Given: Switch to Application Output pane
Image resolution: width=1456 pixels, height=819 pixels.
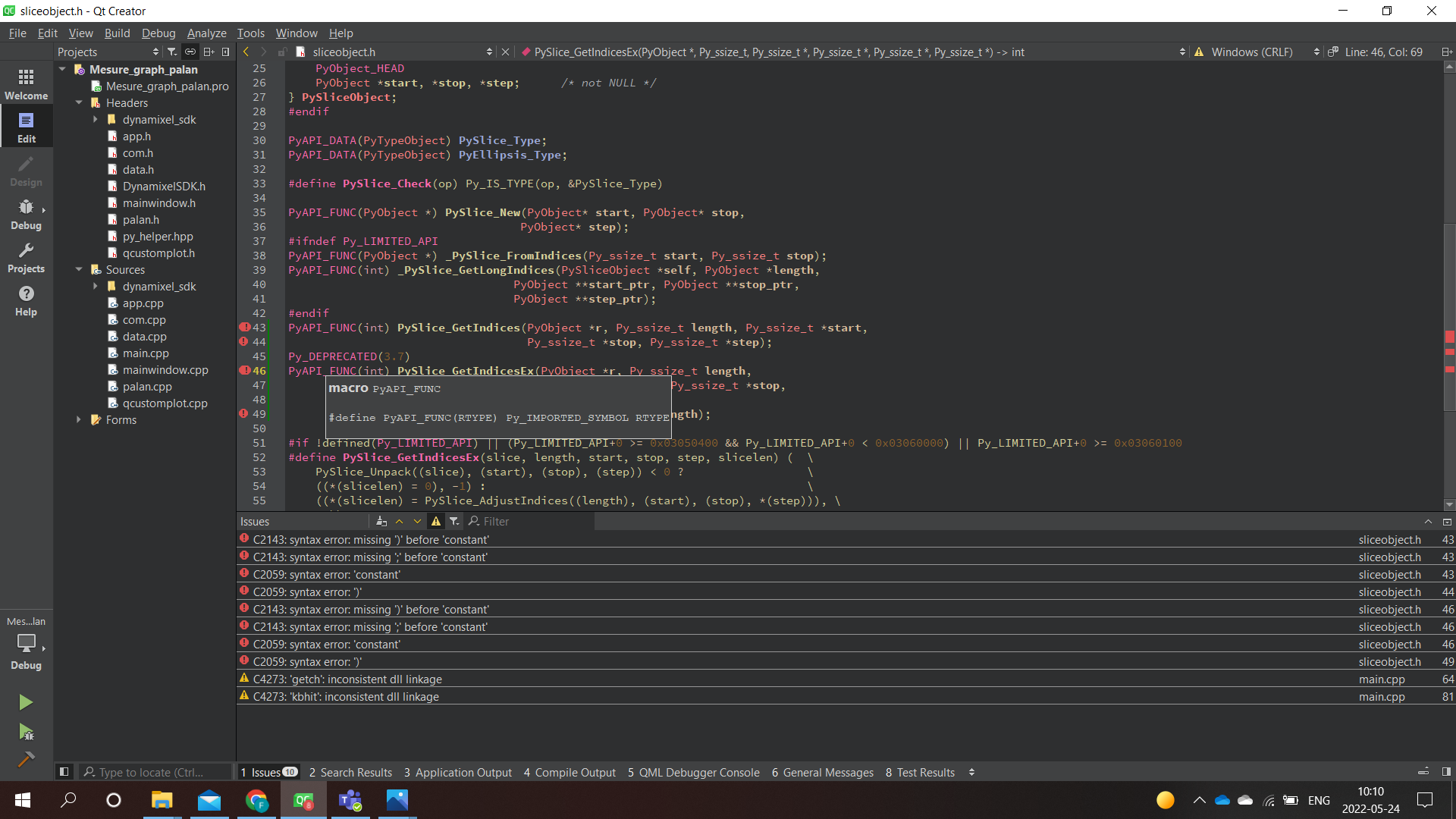Looking at the screenshot, I should click(x=458, y=772).
